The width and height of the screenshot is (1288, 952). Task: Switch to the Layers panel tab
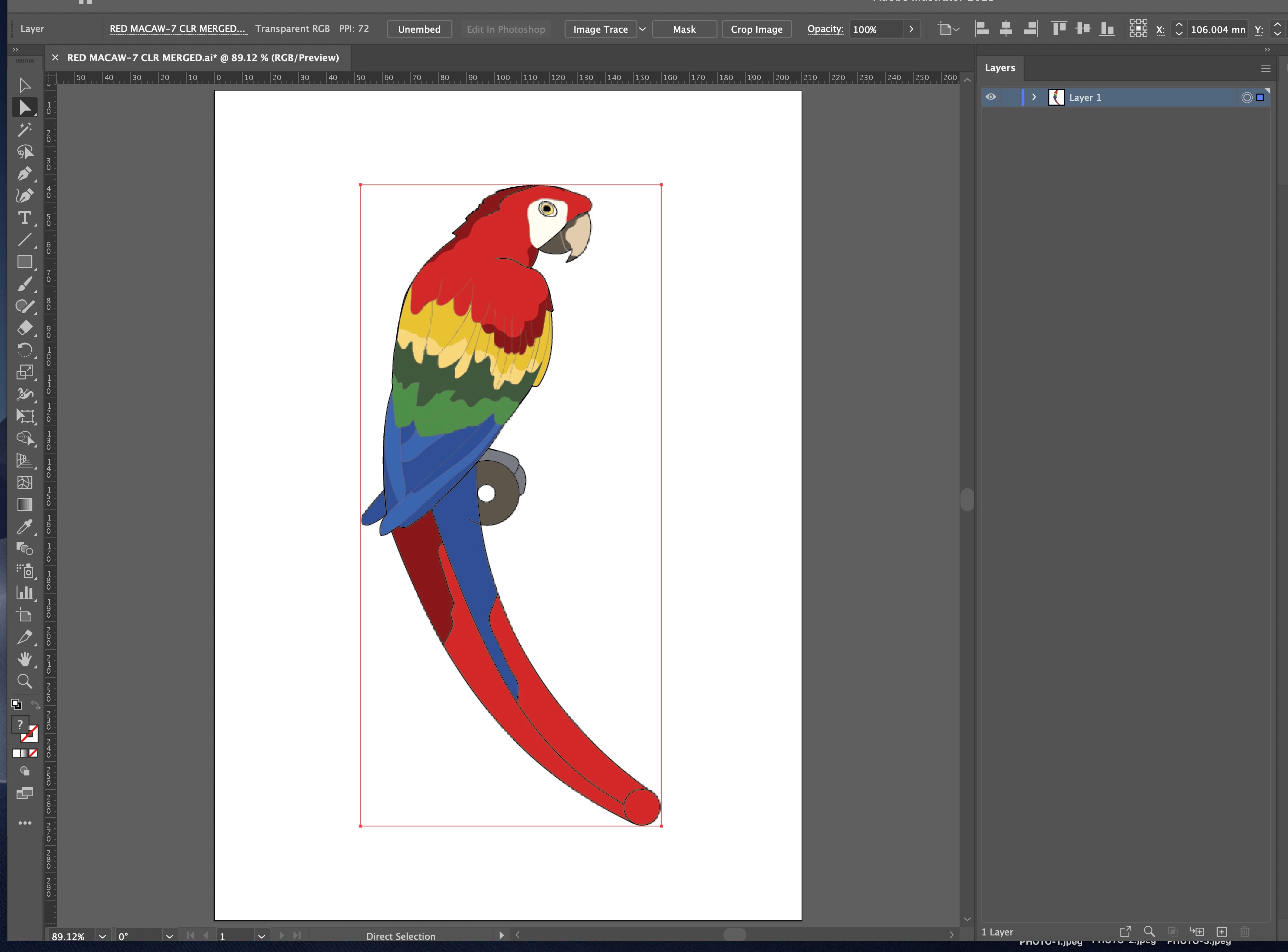[x=1000, y=68]
